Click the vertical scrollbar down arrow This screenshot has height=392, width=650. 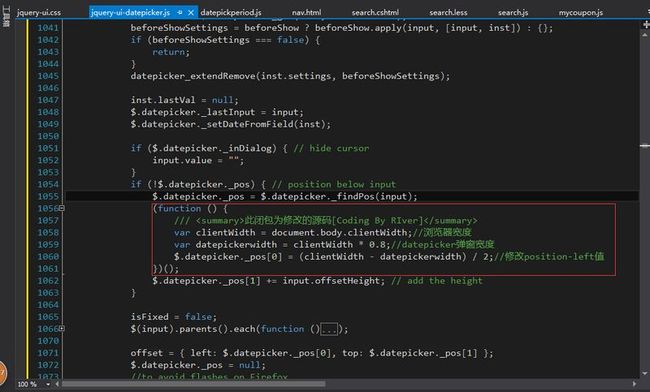pos(645,374)
